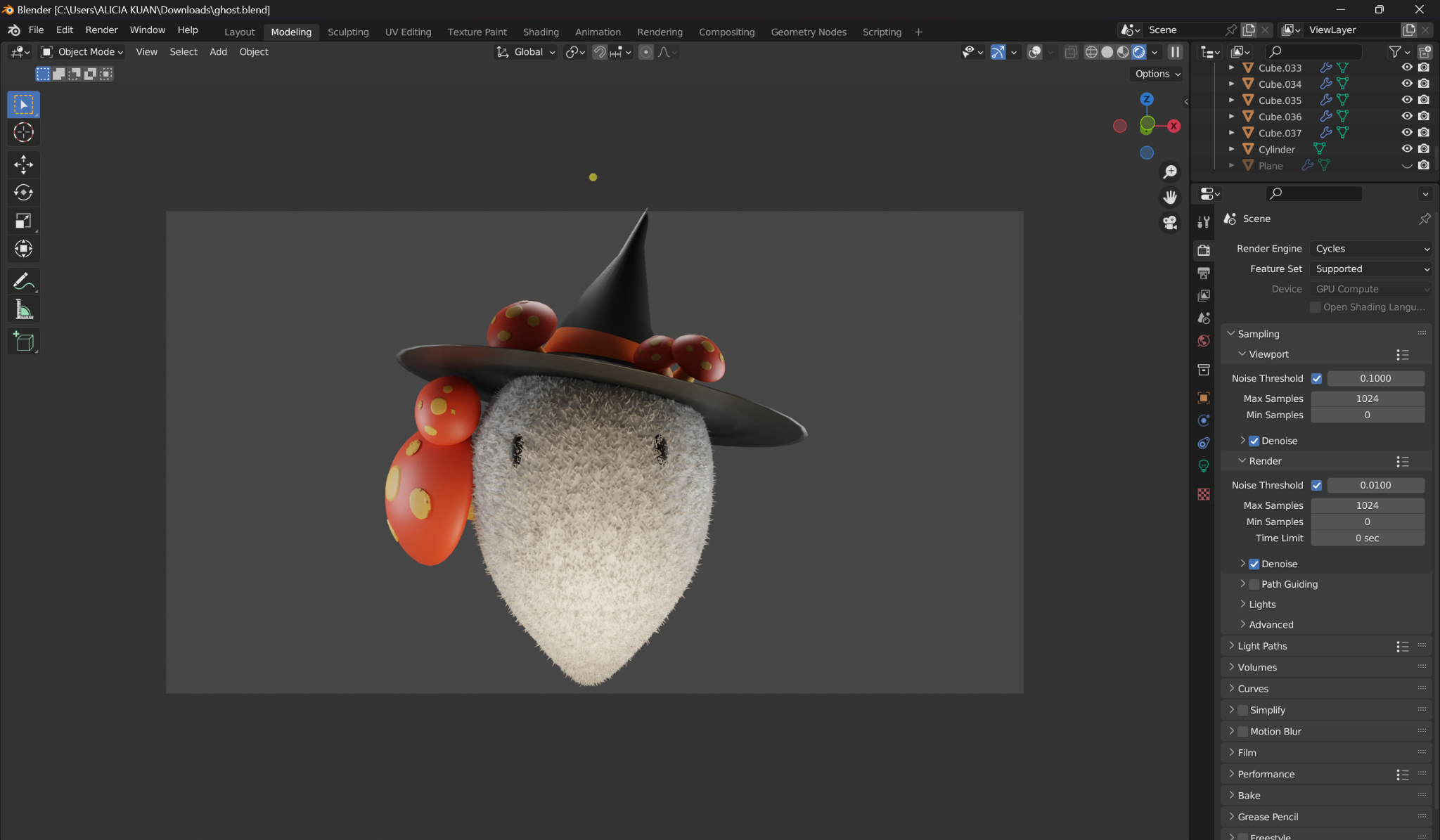Click the viewport zoom magnifier icon
Image resolution: width=1440 pixels, height=840 pixels.
click(x=1170, y=172)
